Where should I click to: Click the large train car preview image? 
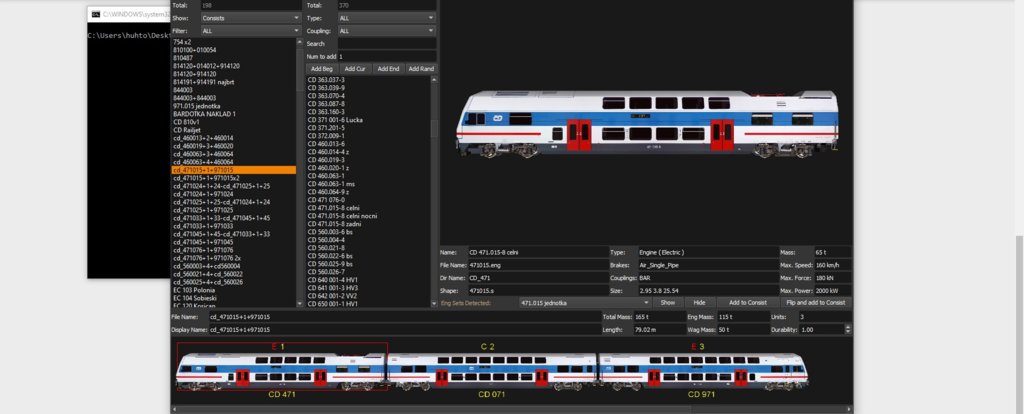pos(647,124)
